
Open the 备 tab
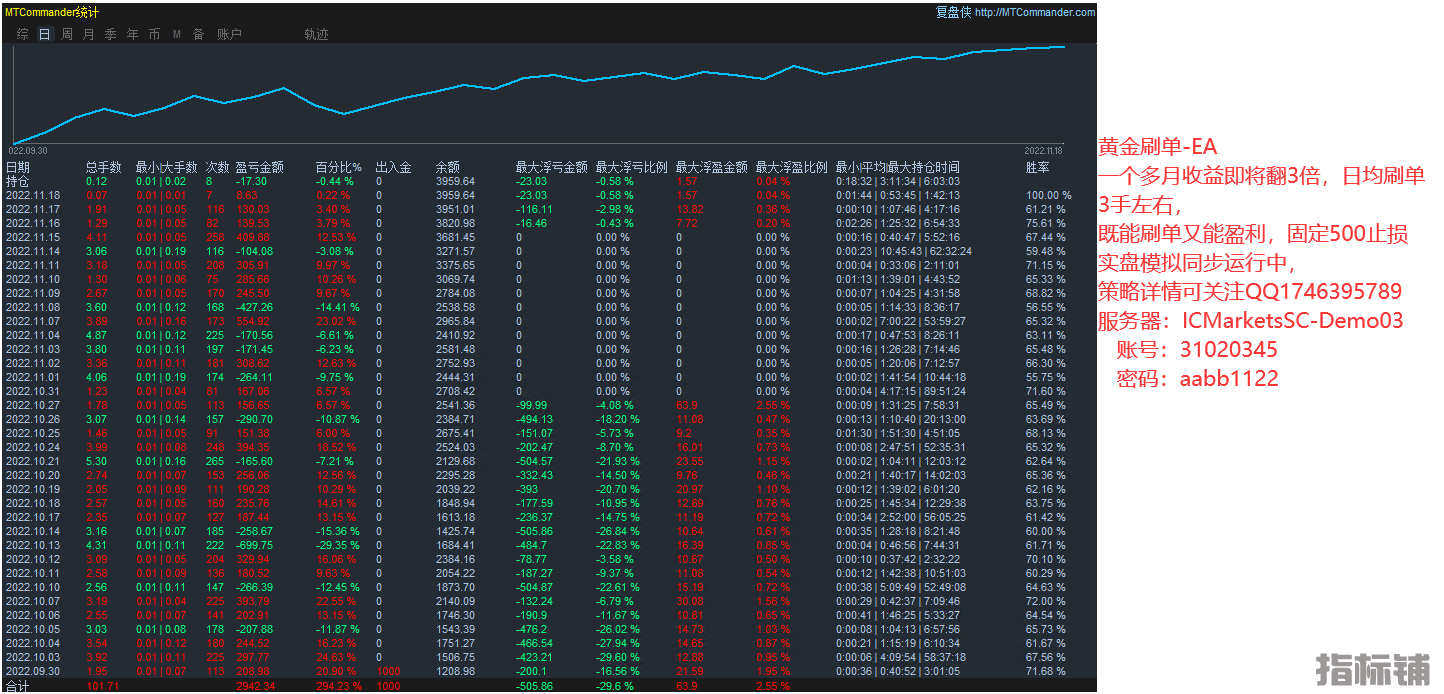(198, 34)
